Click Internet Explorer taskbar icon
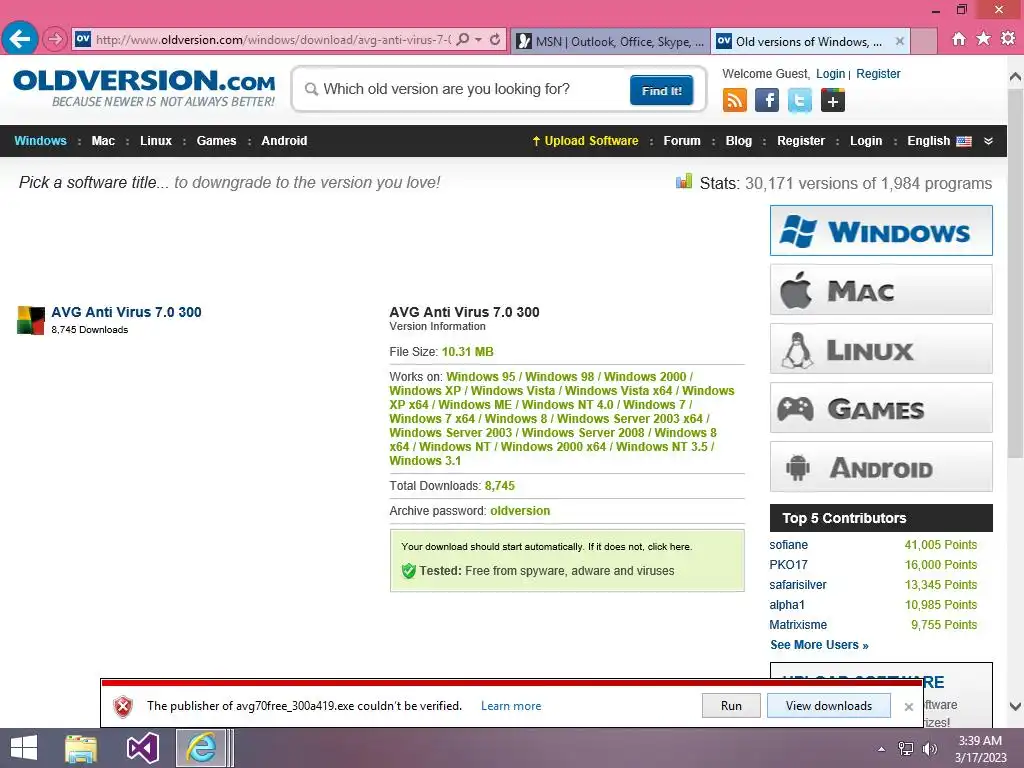The width and height of the screenshot is (1024, 768). tap(201, 748)
